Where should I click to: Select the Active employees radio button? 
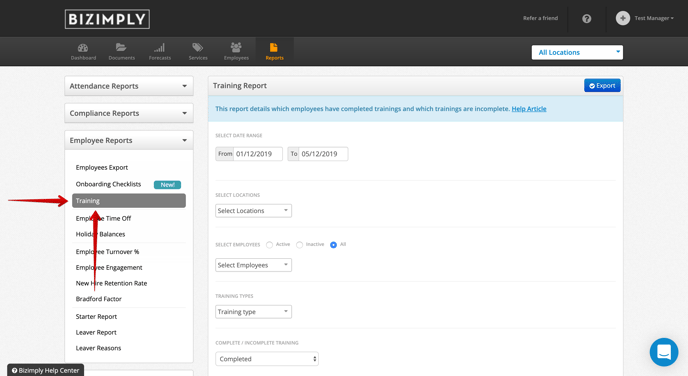point(269,245)
